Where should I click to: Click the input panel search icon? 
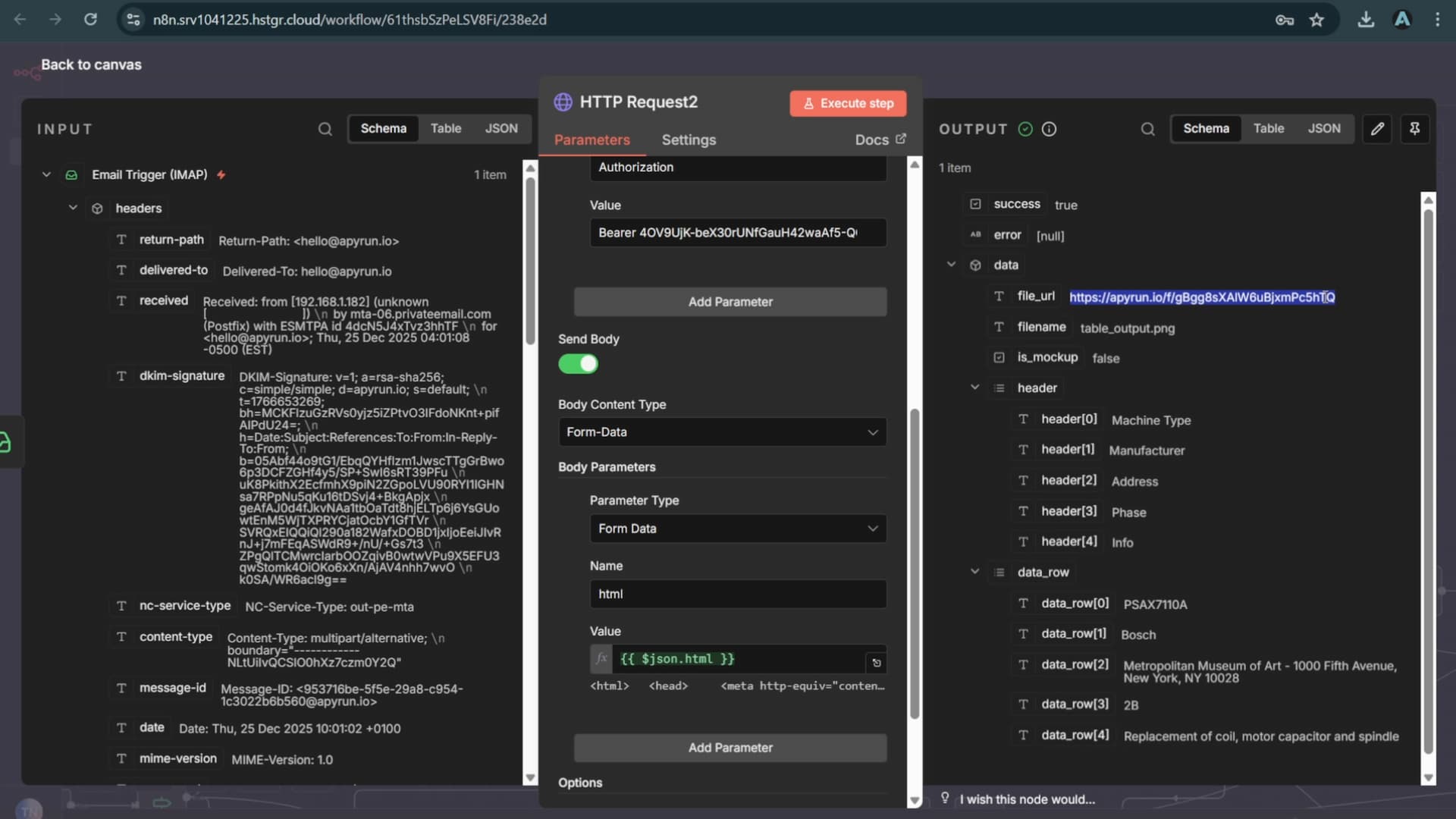[x=325, y=129]
